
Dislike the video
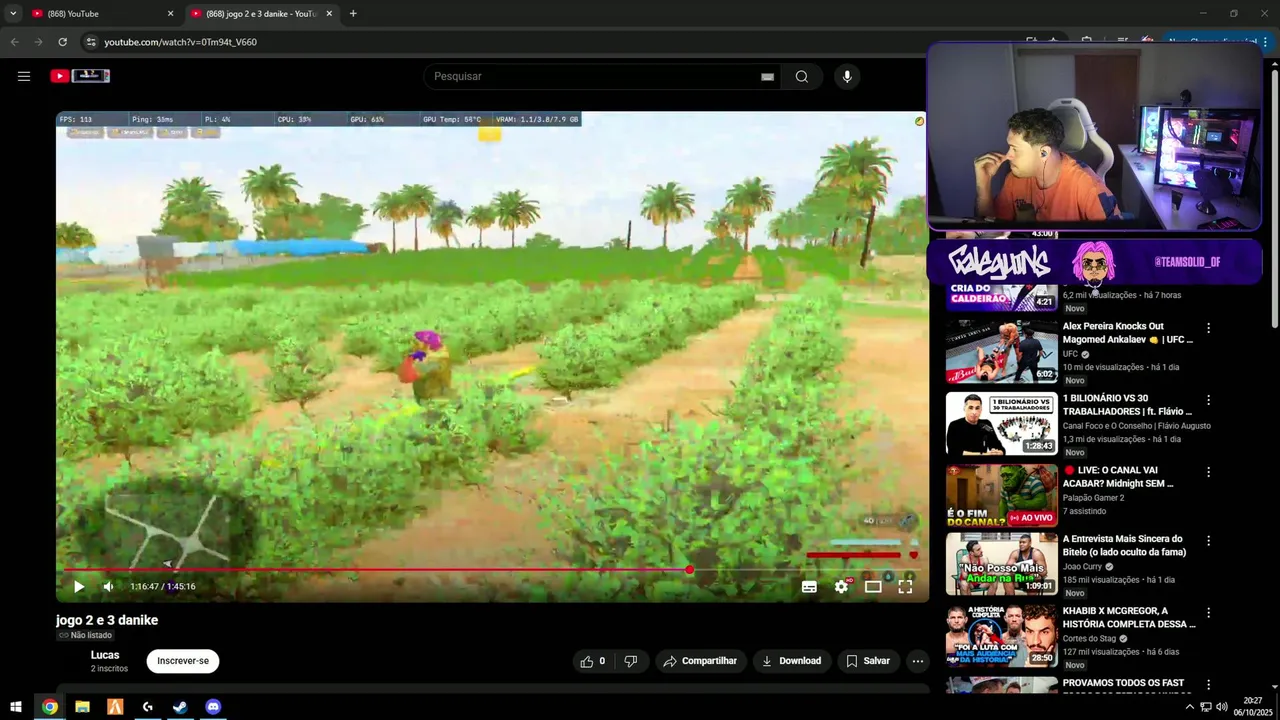[x=631, y=661]
